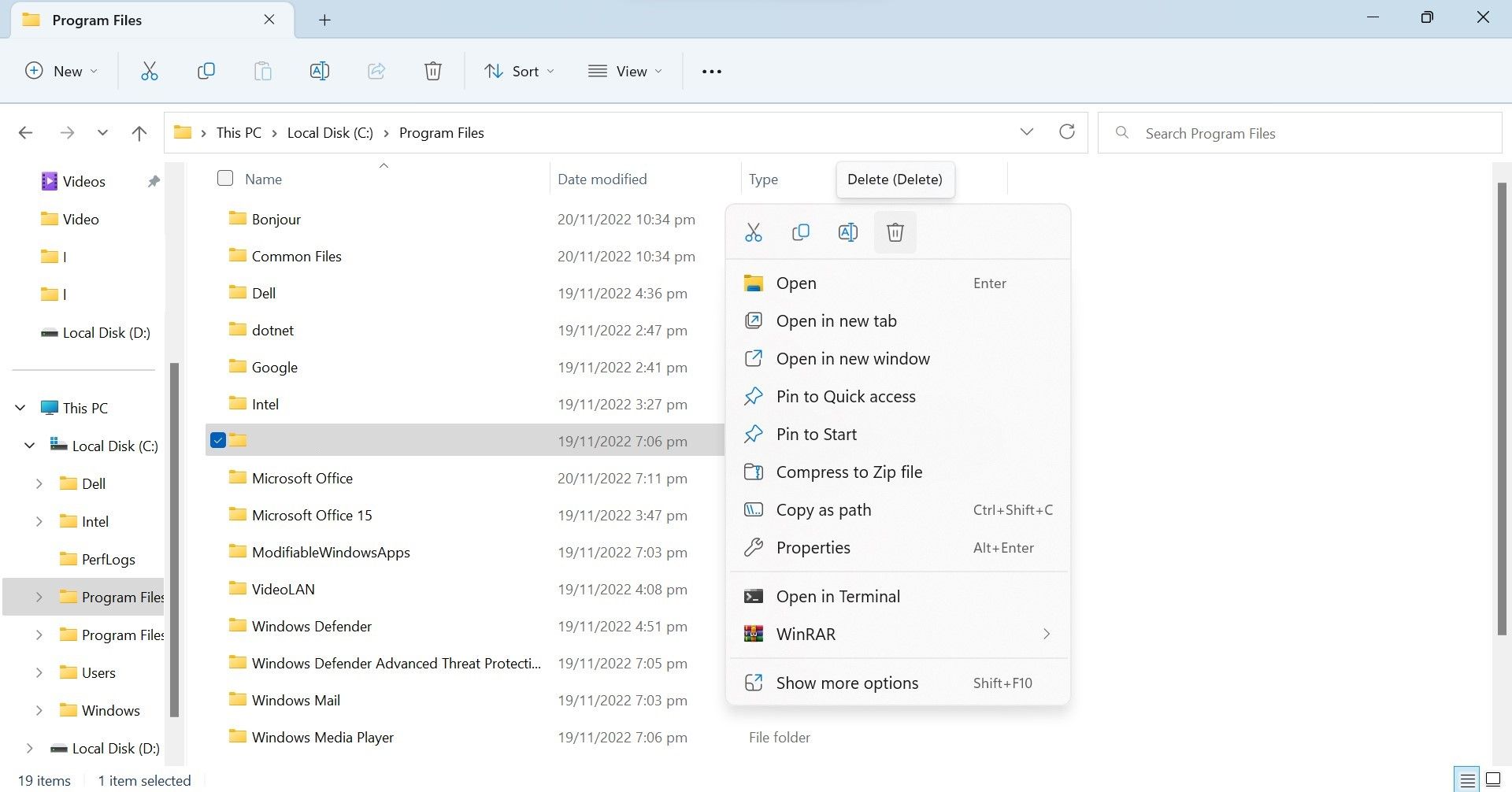Screen dimensions: 1512x792
Task: Collapse the This PC tree node
Action: click(x=20, y=408)
